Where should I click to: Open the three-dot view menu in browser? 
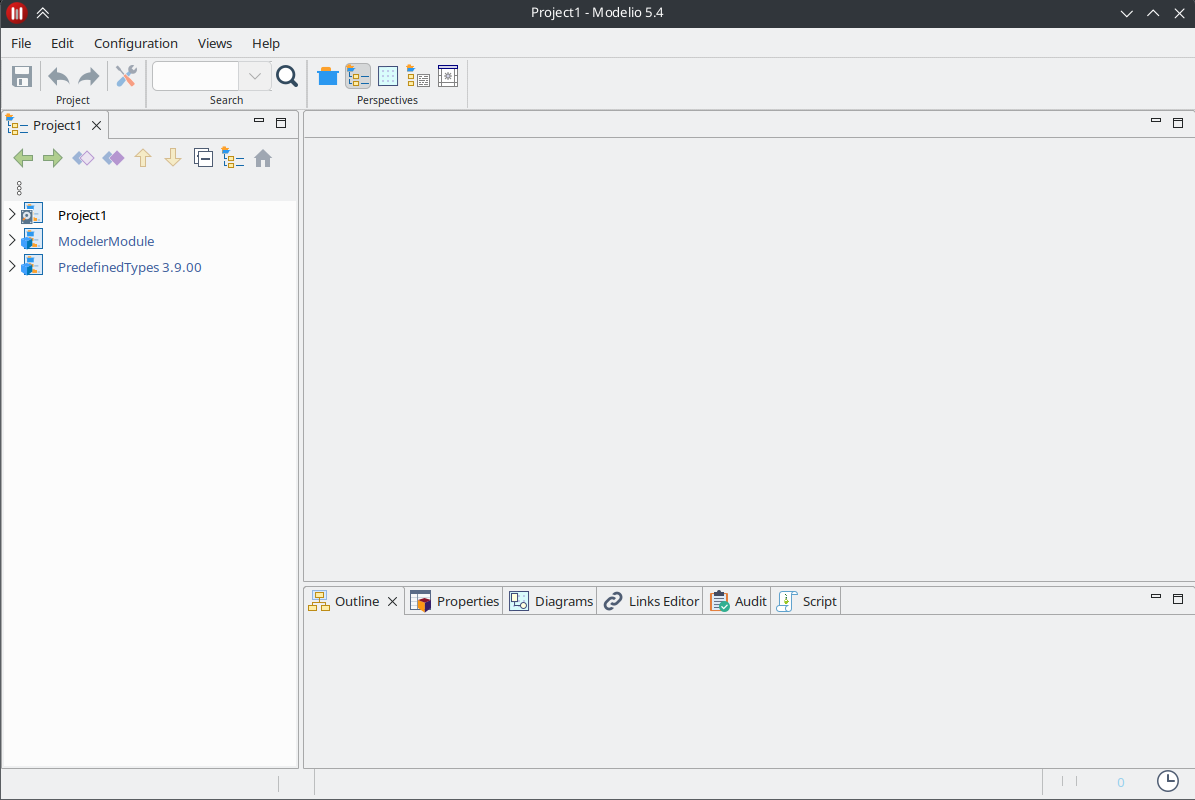(x=19, y=187)
